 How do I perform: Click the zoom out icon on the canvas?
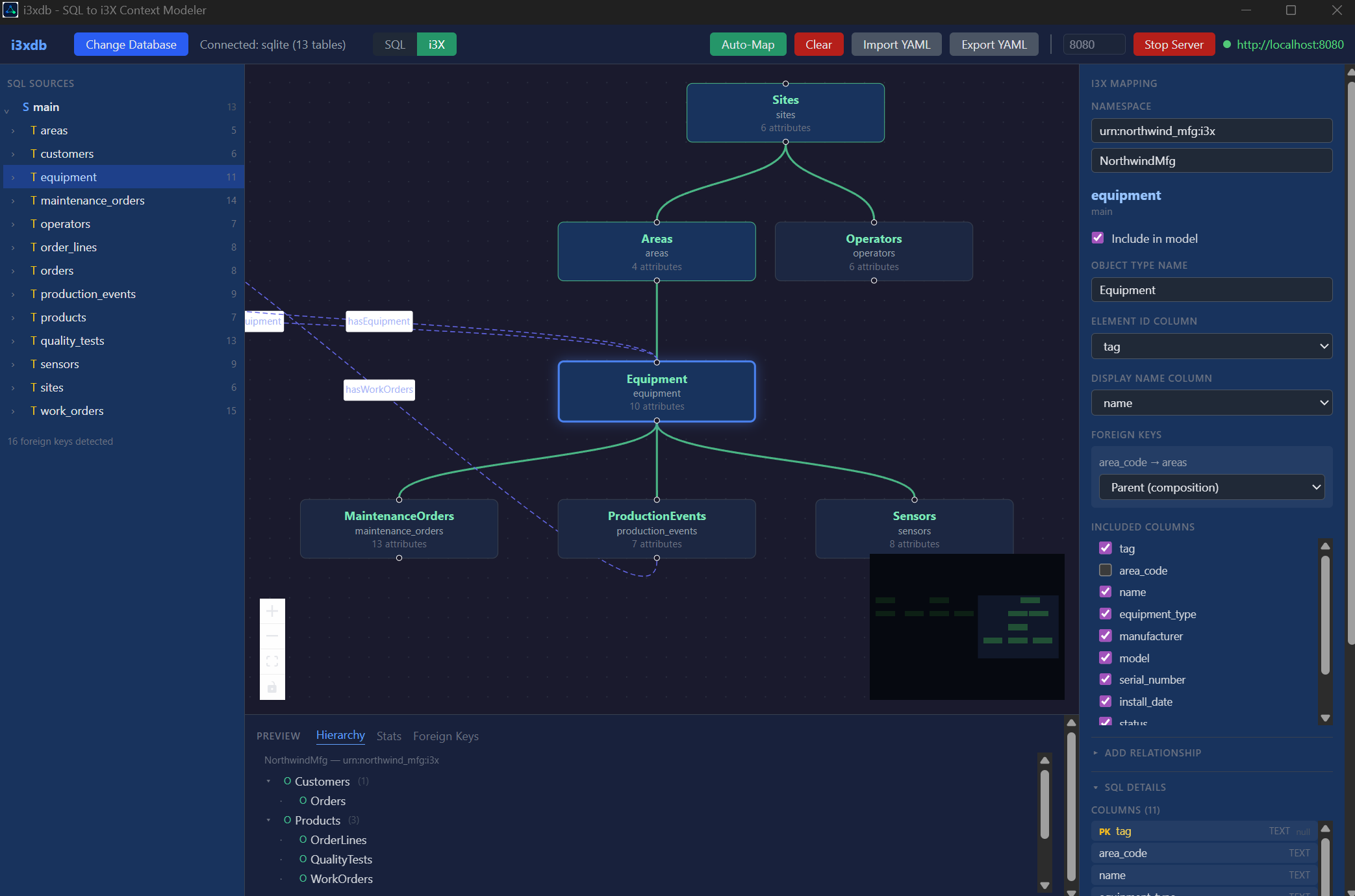click(272, 636)
